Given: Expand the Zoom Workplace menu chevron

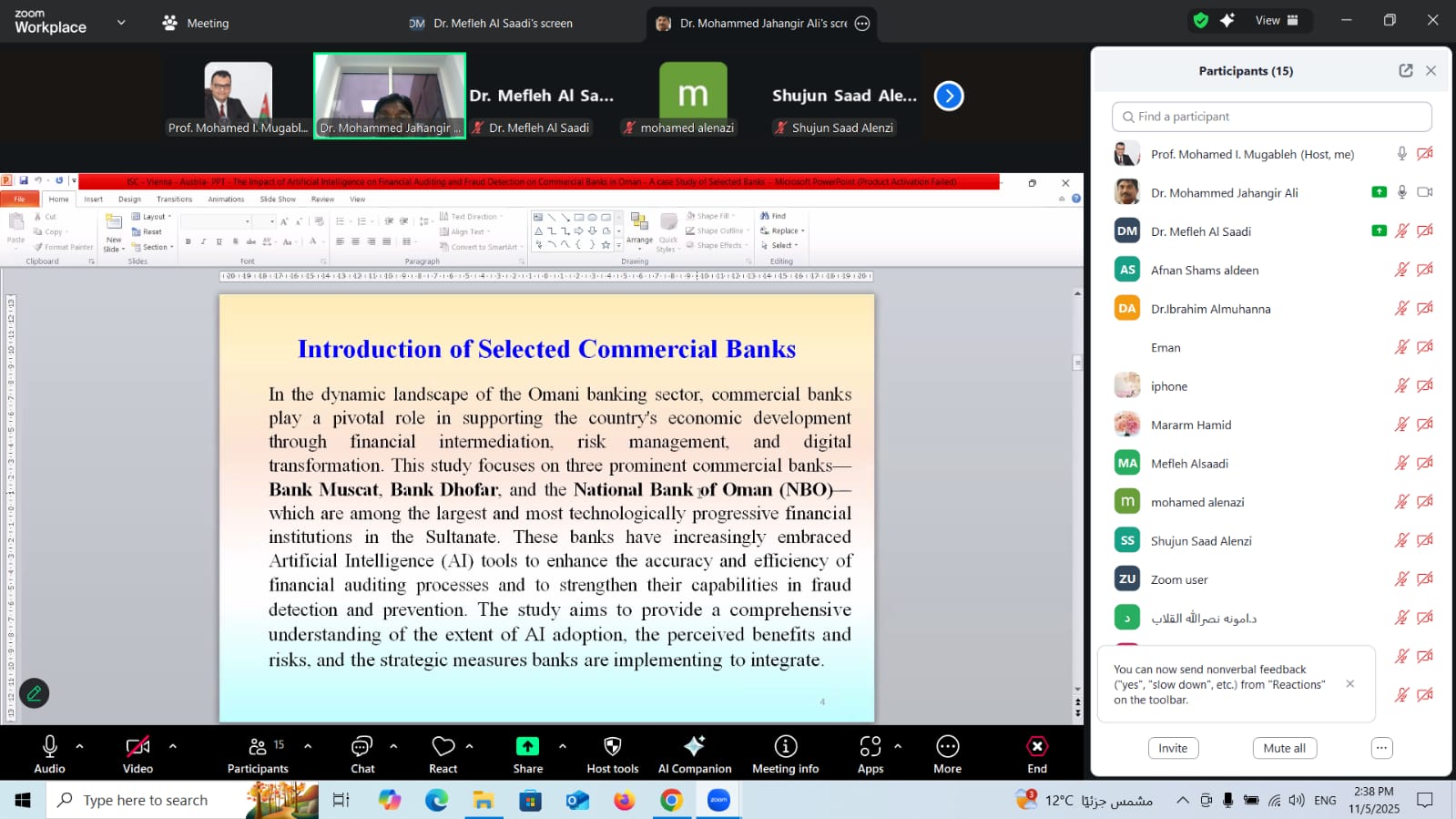Looking at the screenshot, I should tap(121, 23).
